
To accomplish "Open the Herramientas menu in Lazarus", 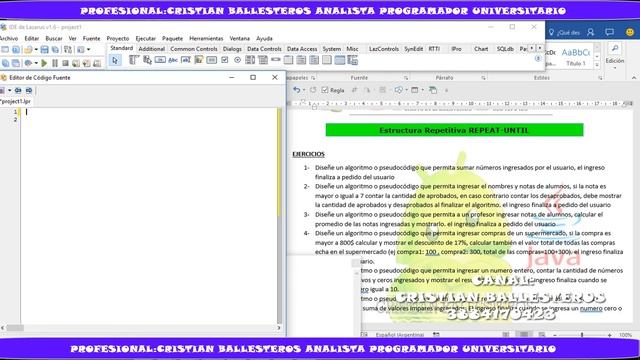I will point(206,38).
